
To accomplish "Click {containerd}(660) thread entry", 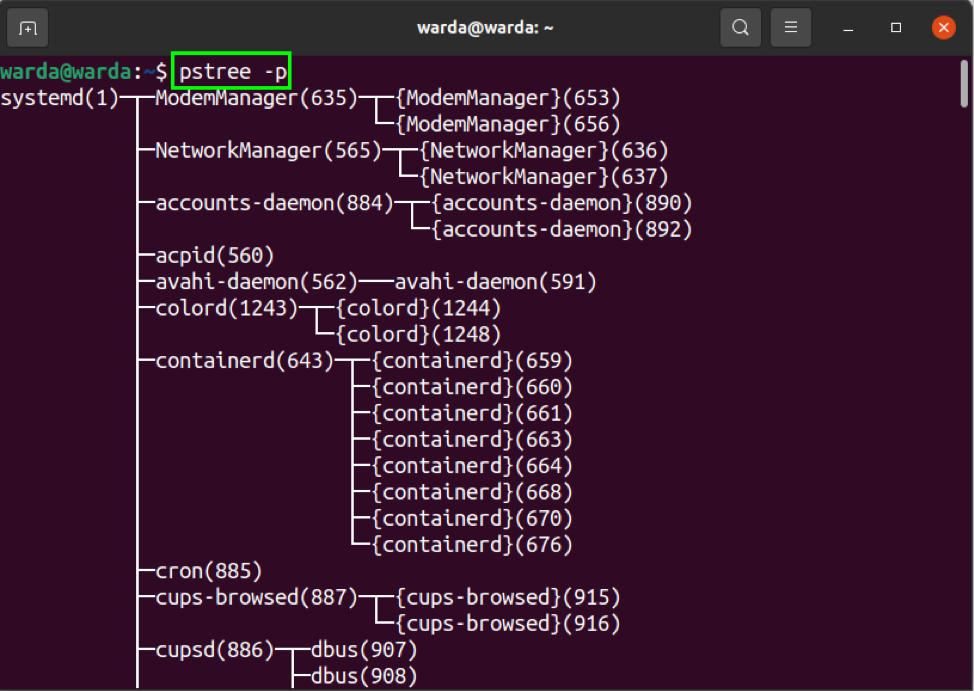I will tap(472, 387).
